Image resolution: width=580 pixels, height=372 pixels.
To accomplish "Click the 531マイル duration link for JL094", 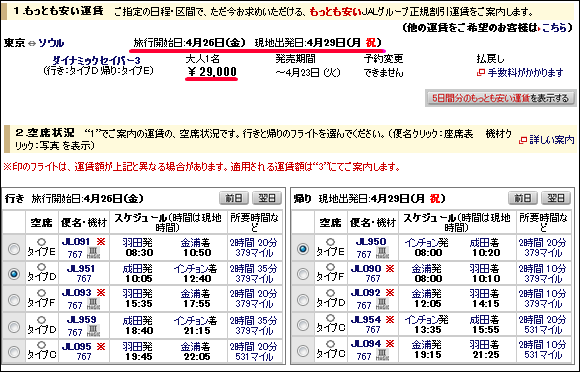I will point(543,355).
